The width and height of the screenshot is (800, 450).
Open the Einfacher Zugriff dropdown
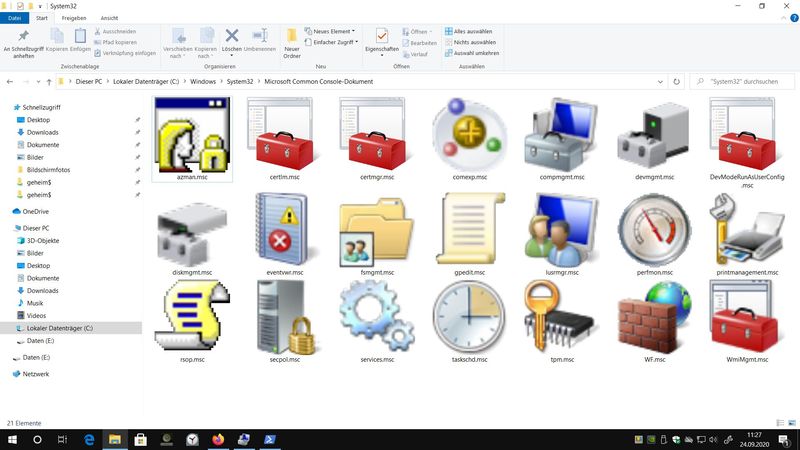[331, 42]
